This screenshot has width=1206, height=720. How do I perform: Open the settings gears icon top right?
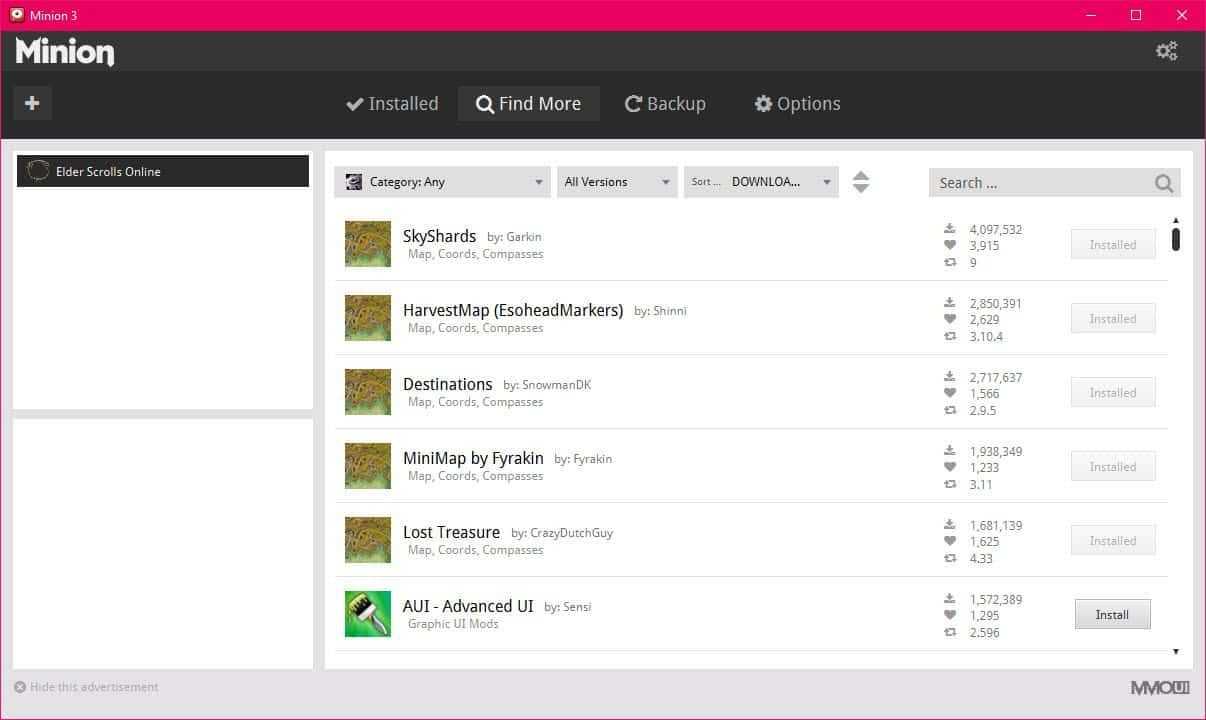[x=1166, y=51]
